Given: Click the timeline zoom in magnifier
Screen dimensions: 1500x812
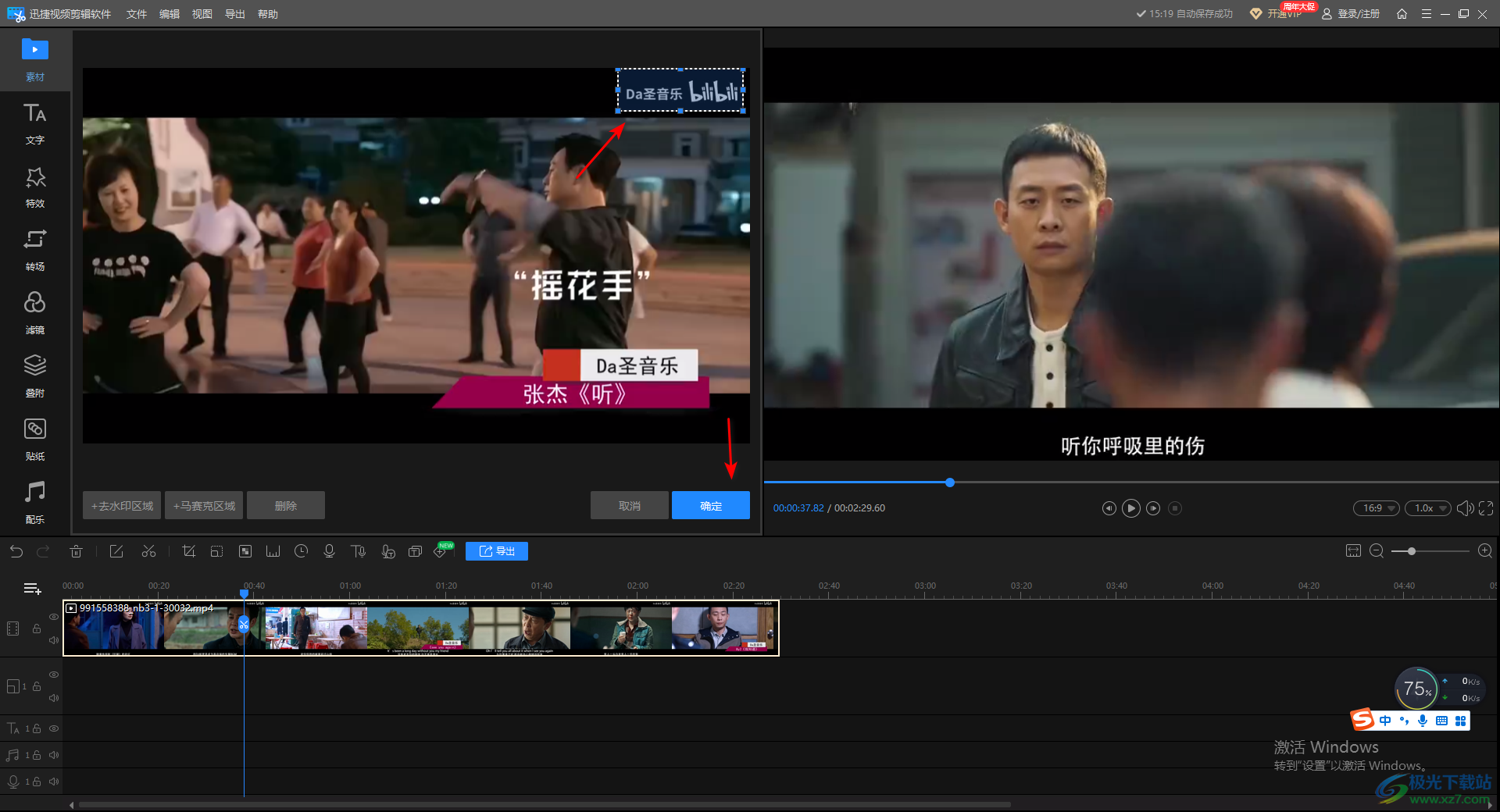Looking at the screenshot, I should pyautogui.click(x=1485, y=551).
